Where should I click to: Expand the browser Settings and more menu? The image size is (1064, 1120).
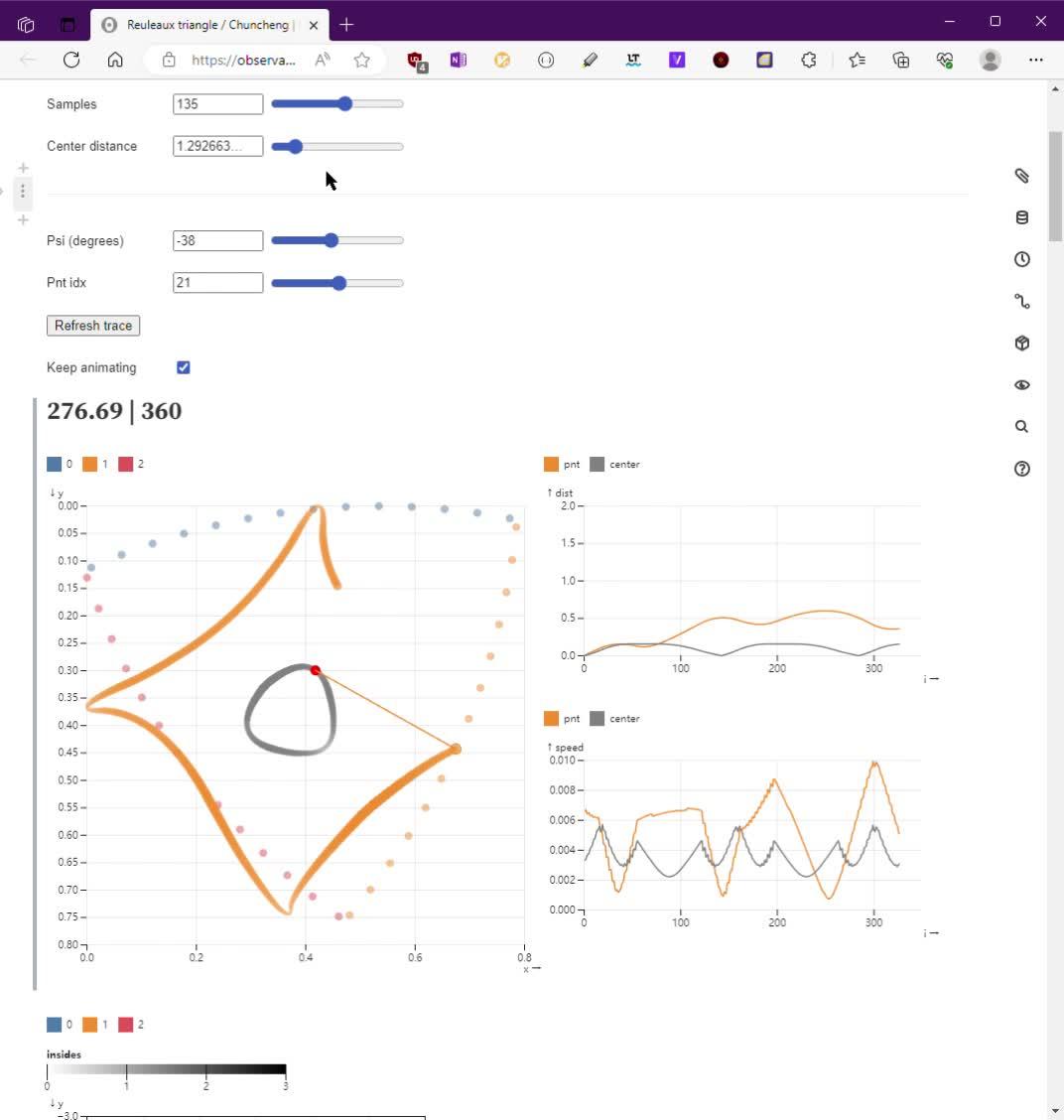coord(1035,60)
